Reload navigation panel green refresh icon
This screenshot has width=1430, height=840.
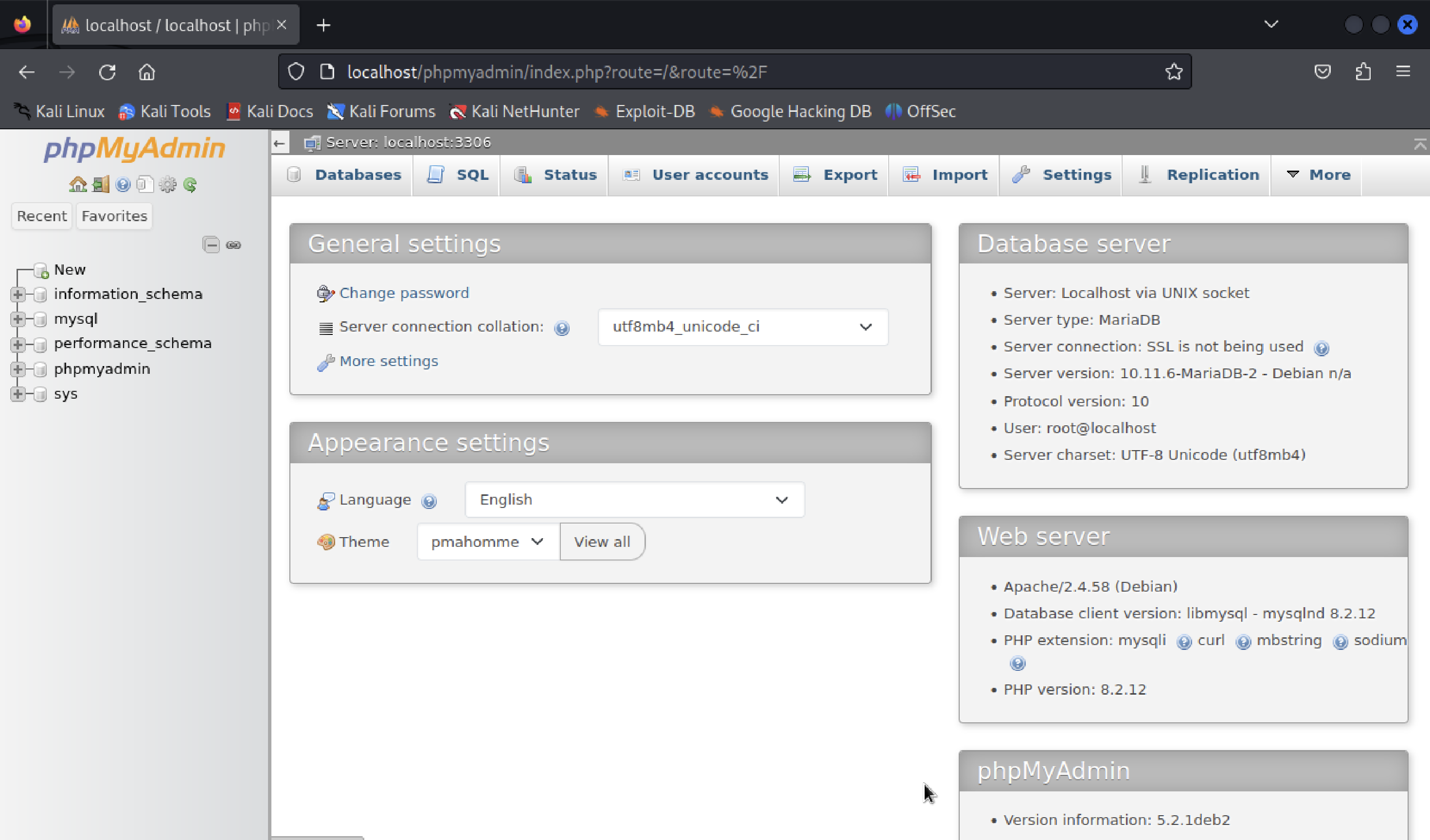(x=190, y=184)
